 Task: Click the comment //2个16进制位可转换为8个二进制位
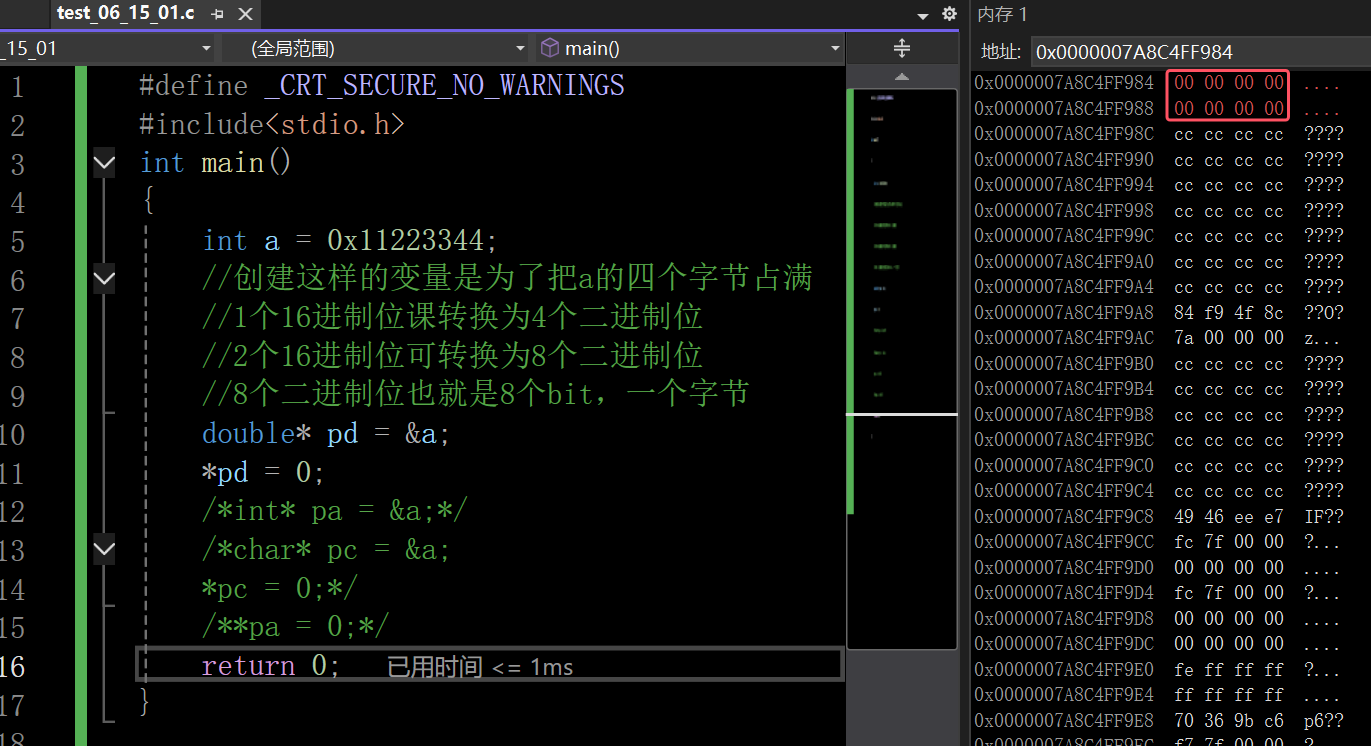click(x=452, y=356)
